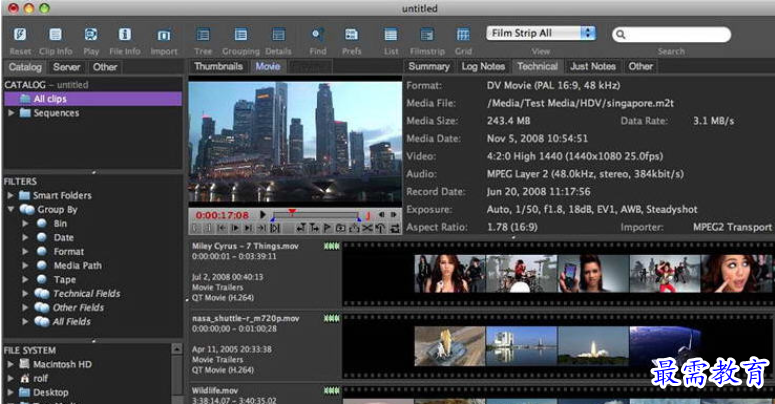Expand the Sequences folder
Screen dimensions: 775x404
tap(11, 113)
